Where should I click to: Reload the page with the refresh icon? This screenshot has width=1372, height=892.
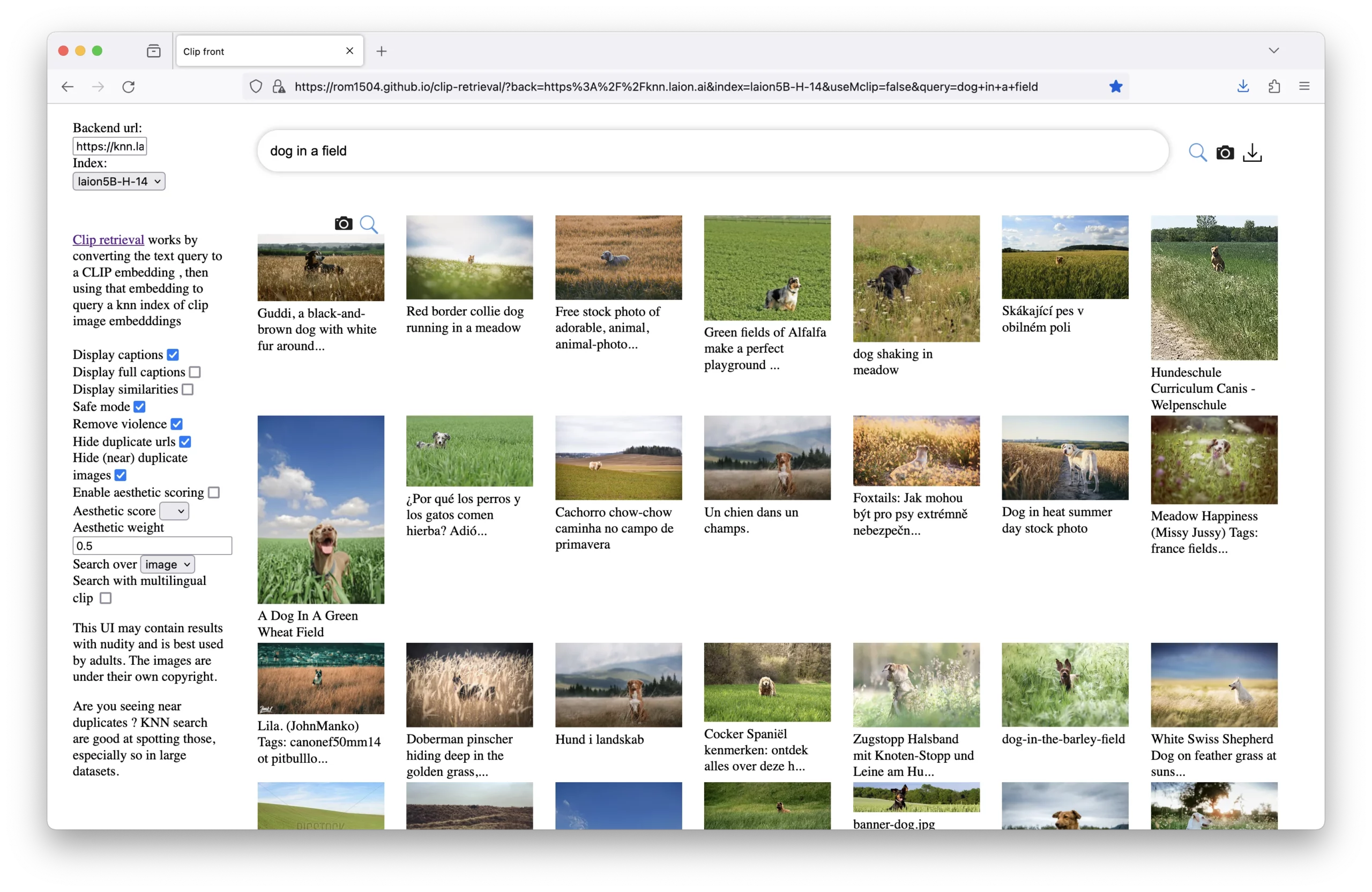tap(129, 86)
